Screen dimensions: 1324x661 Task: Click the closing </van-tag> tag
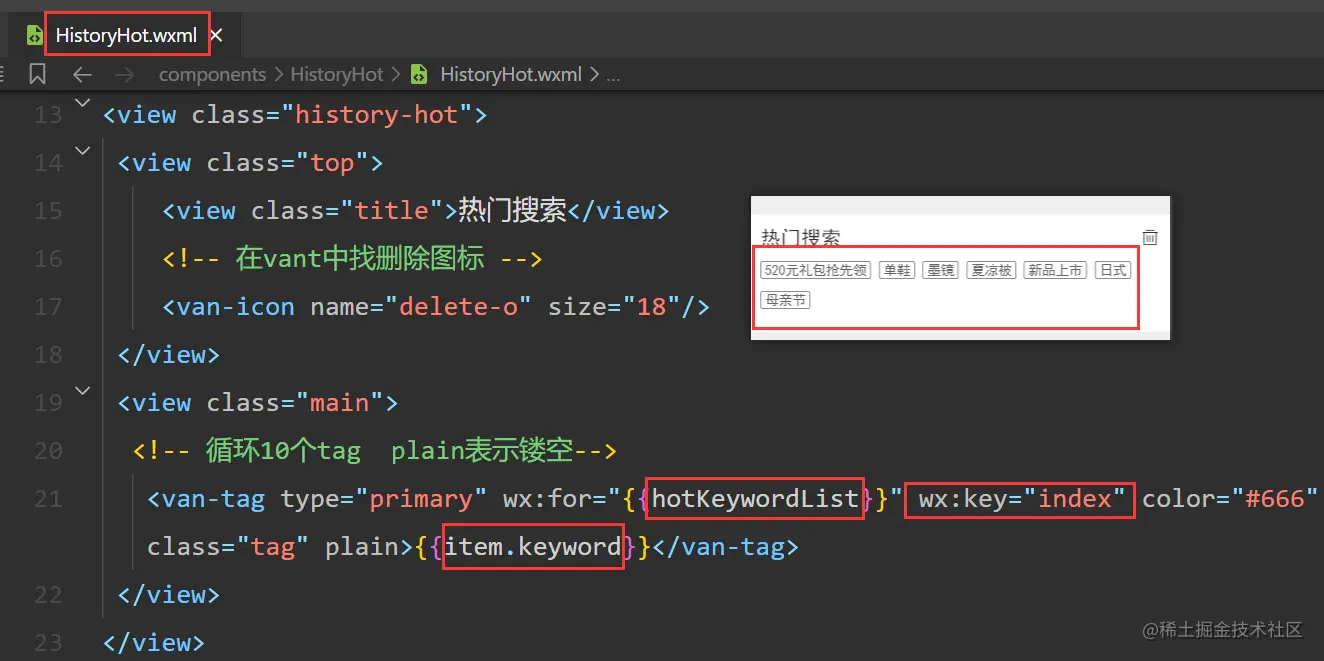coord(724,547)
